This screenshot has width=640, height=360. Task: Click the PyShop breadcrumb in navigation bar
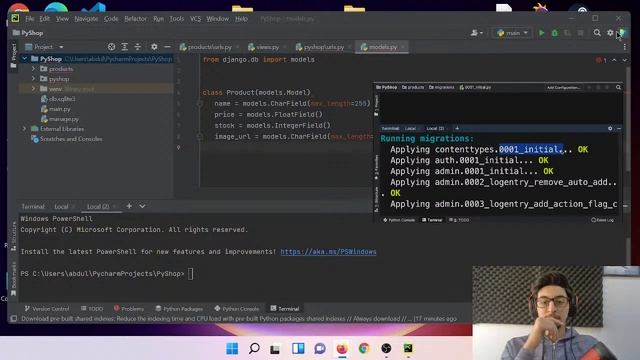(x=28, y=33)
